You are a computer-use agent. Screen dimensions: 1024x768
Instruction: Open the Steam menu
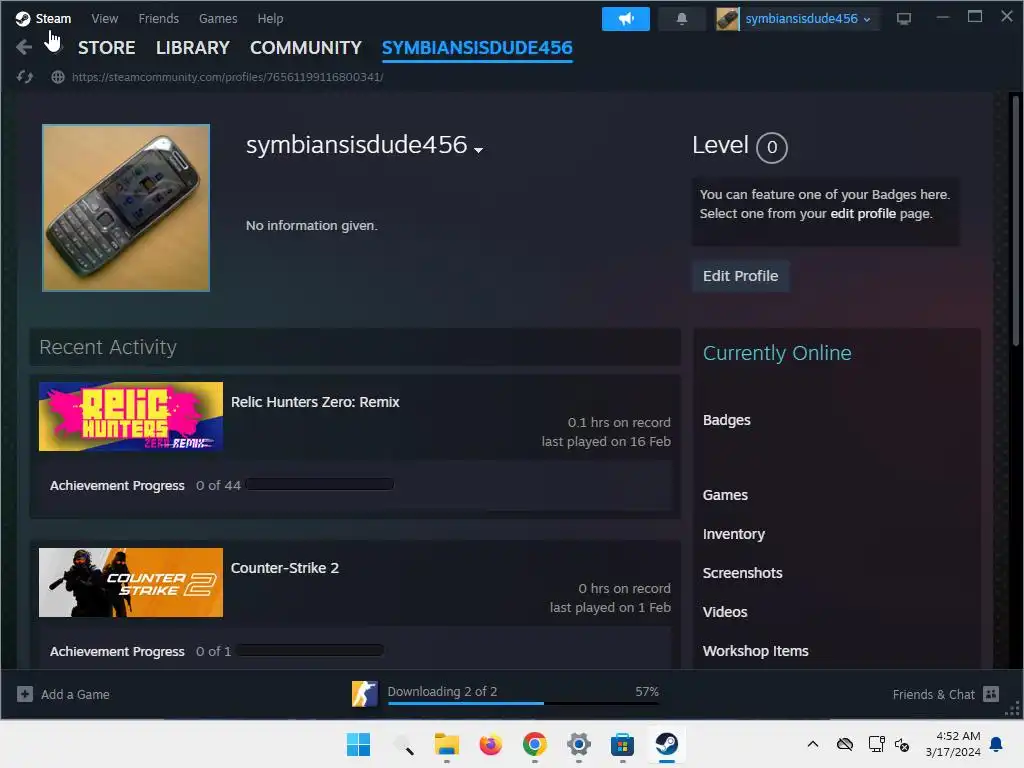click(x=53, y=19)
